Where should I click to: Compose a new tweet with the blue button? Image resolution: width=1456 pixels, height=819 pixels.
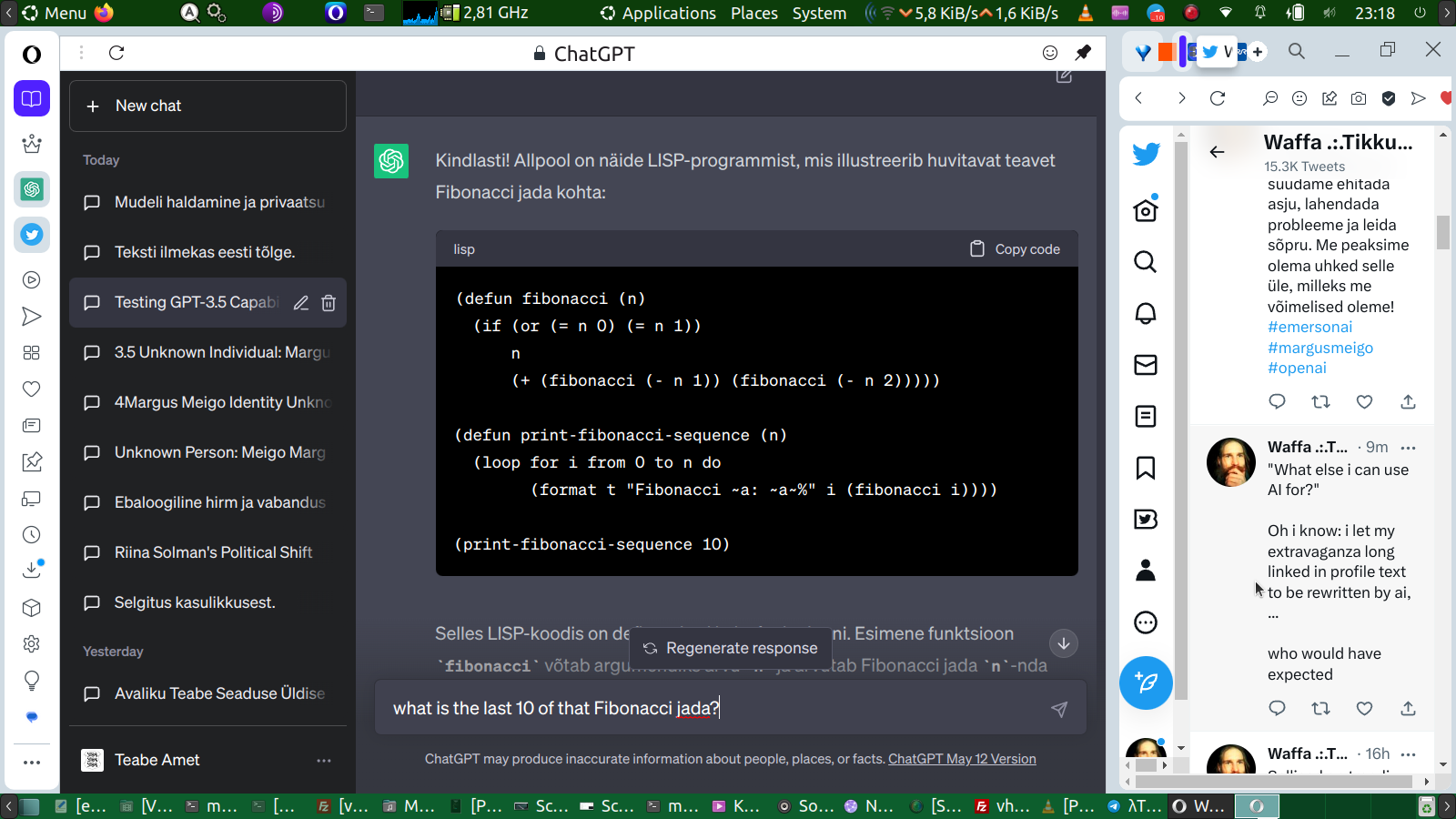pos(1146,682)
